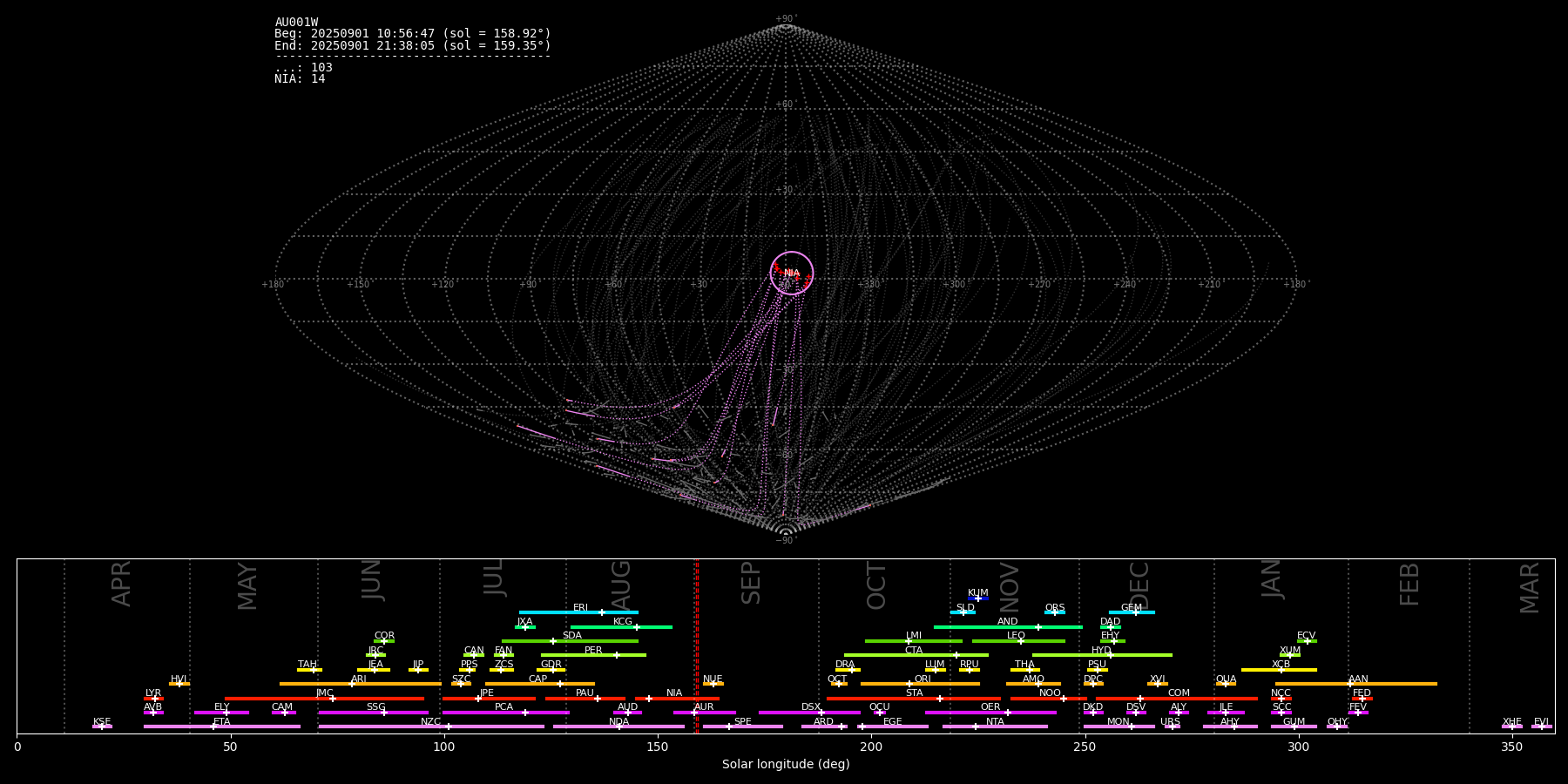The width and height of the screenshot is (1568, 784).
Task: Select the LMI shower bar
Action: [x=914, y=641]
